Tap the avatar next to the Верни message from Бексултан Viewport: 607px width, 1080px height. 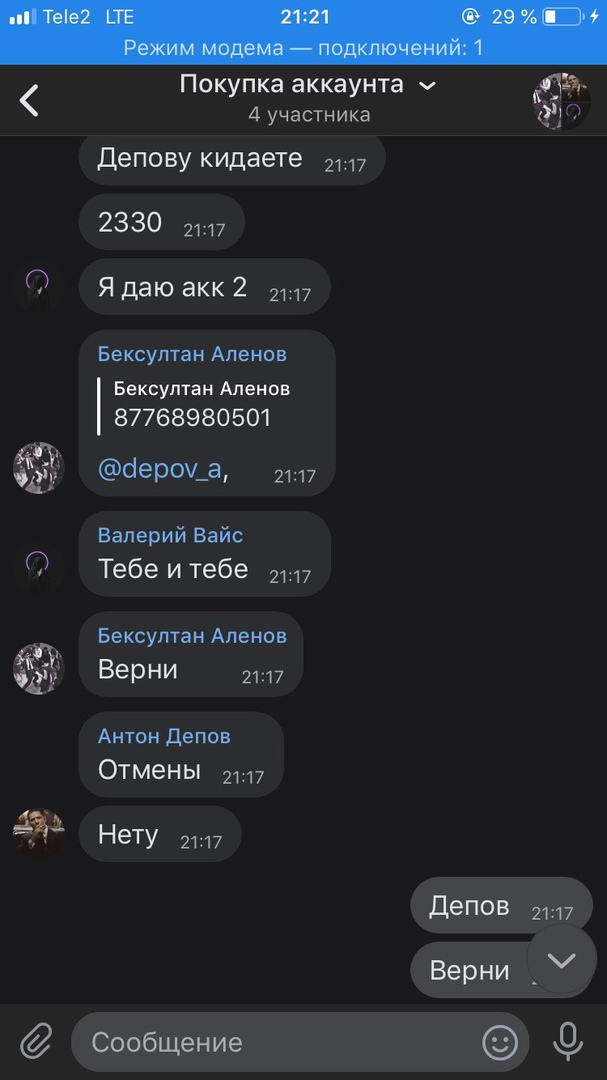point(38,668)
